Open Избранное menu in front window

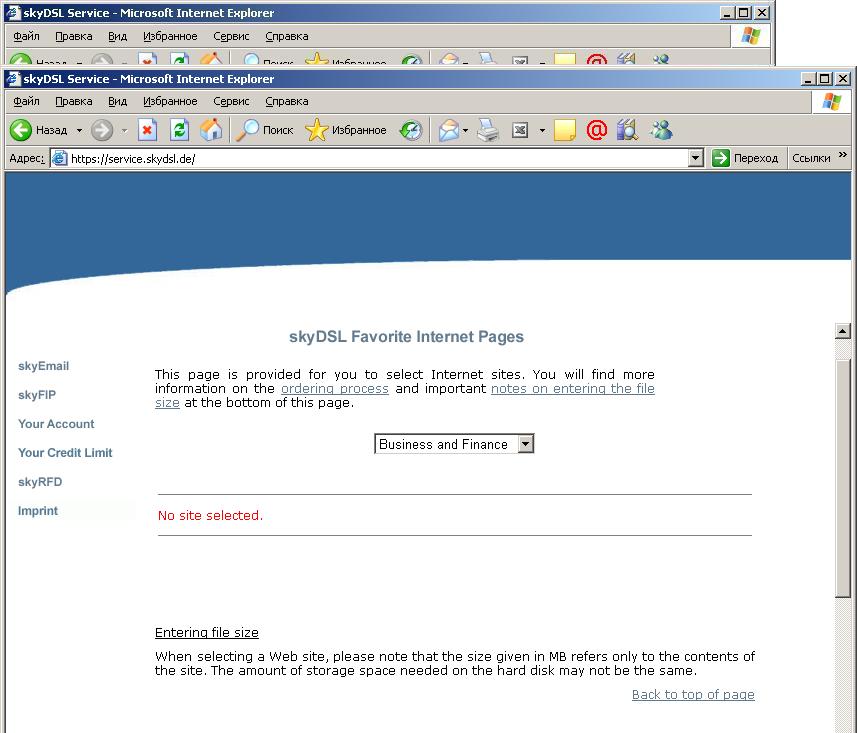pos(170,101)
